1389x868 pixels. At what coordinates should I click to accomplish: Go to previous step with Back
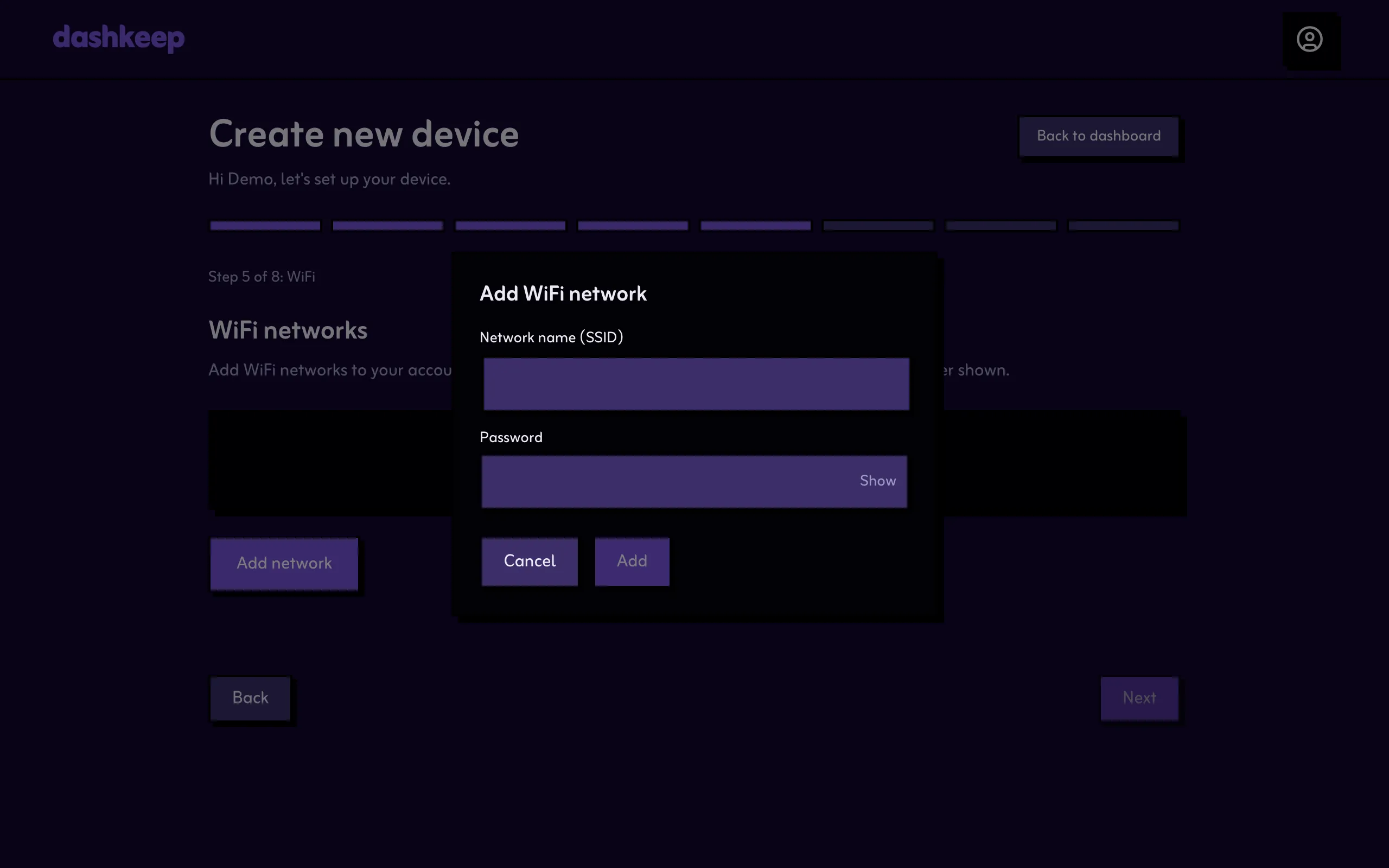pyautogui.click(x=250, y=698)
